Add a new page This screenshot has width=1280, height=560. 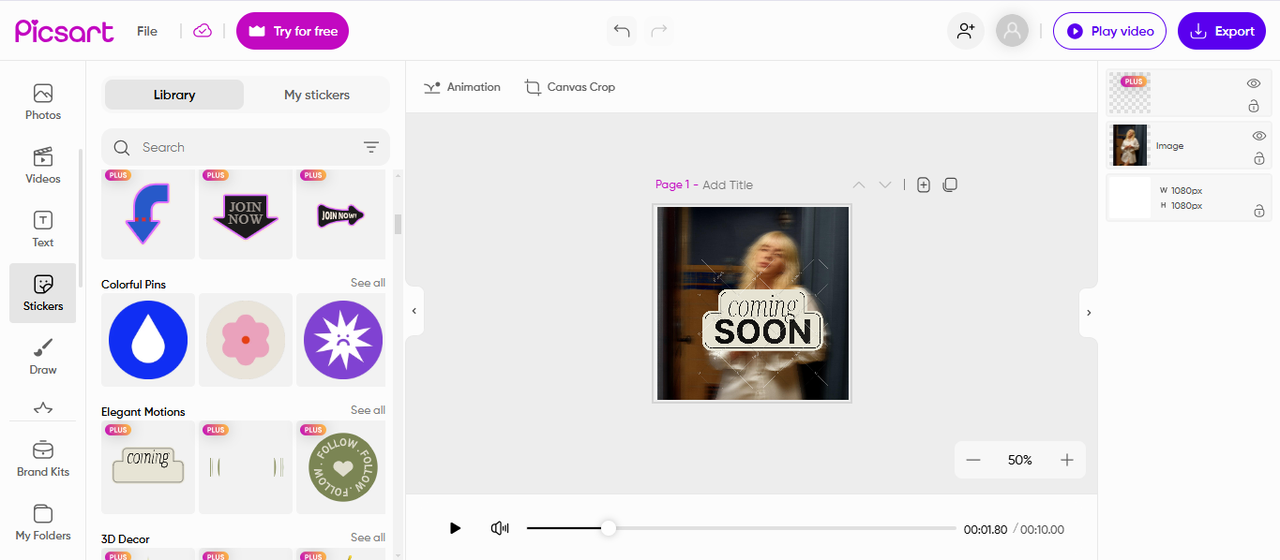point(923,185)
